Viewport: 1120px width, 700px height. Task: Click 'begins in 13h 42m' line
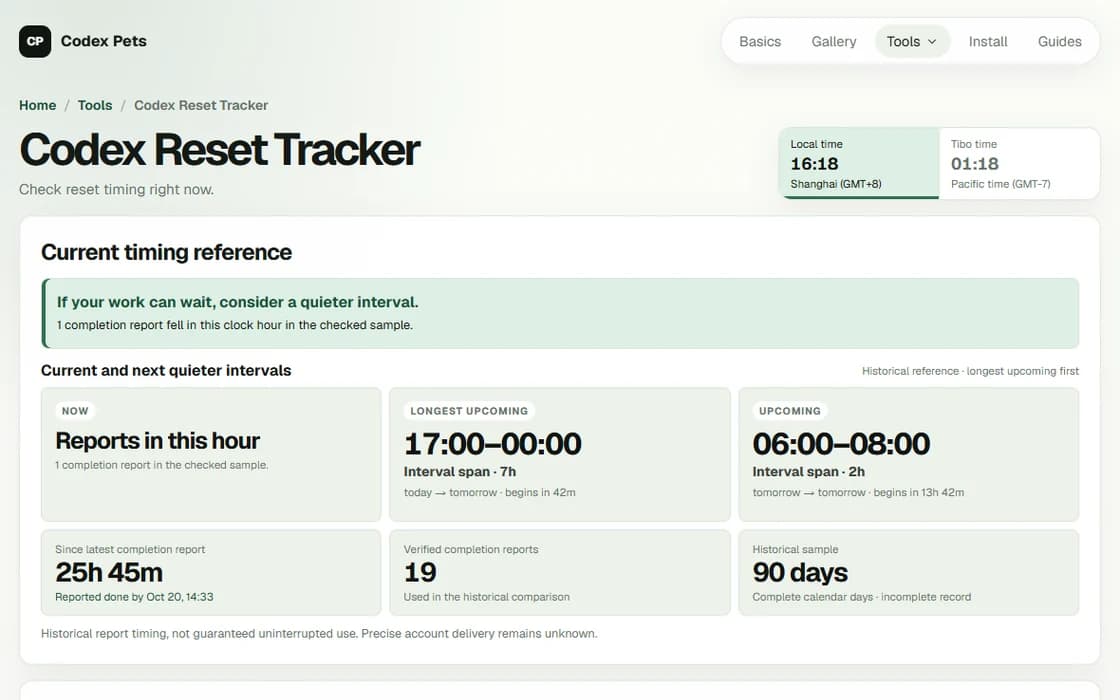858,493
